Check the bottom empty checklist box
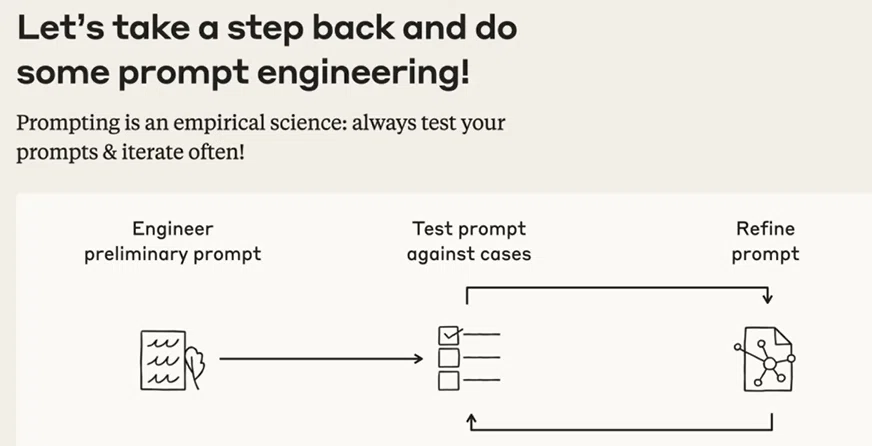Viewport: 872px width, 446px height. [x=448, y=381]
